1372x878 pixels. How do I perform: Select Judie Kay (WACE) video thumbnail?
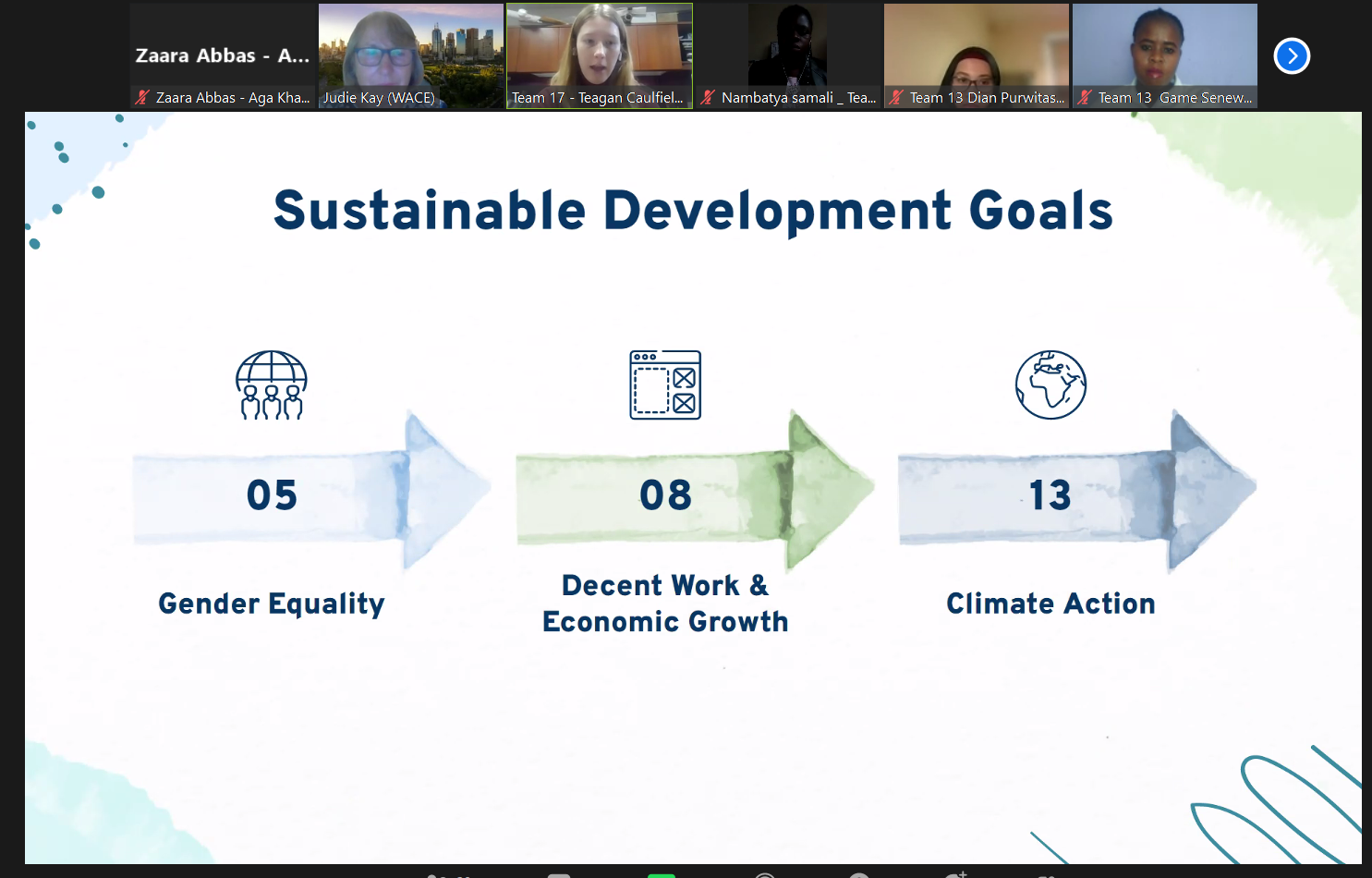click(x=411, y=51)
